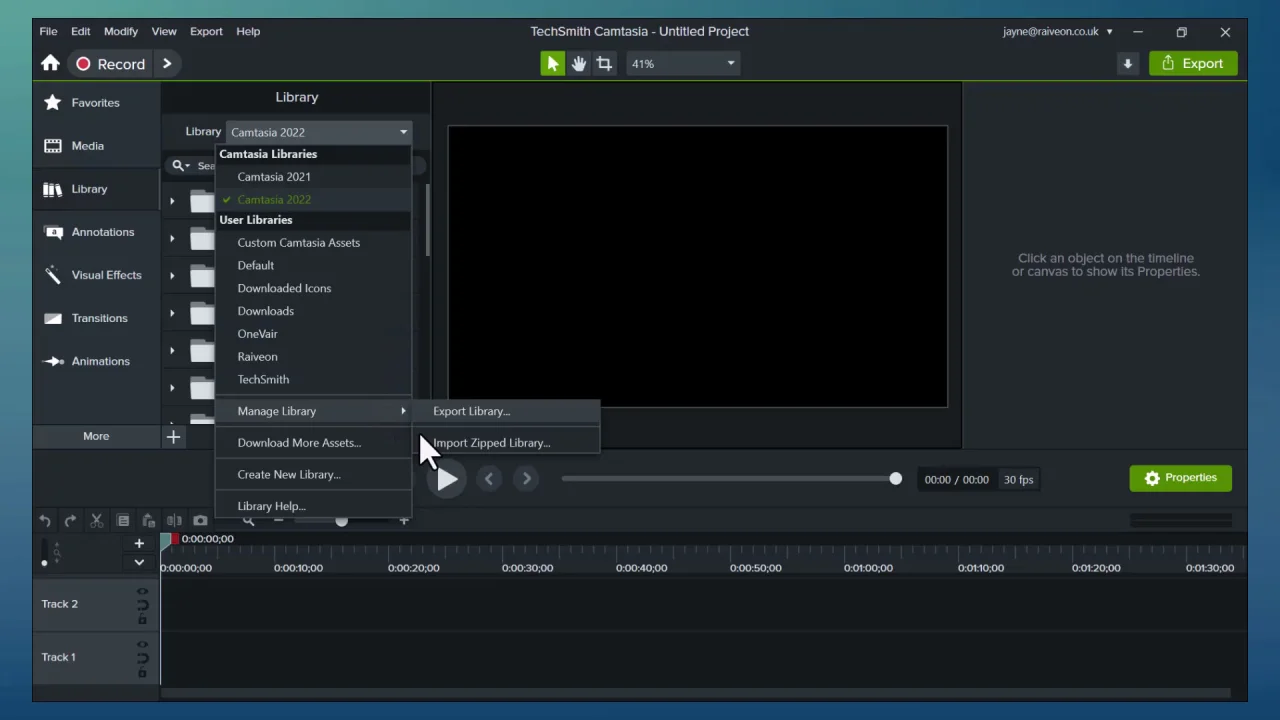This screenshot has width=1280, height=720.
Task: Zoom in timeline with plus icon
Action: click(404, 520)
